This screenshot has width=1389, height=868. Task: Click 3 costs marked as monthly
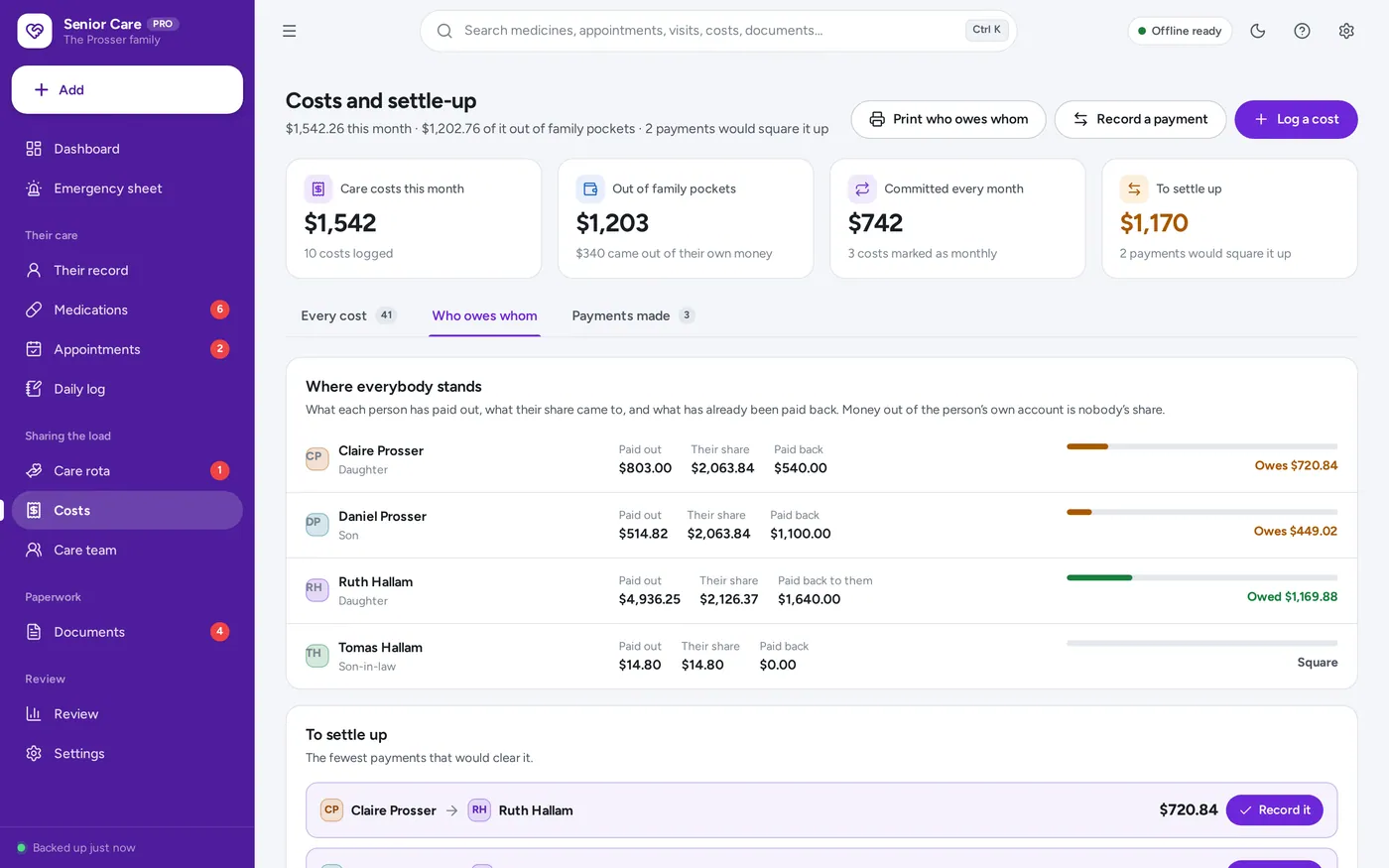923,253
